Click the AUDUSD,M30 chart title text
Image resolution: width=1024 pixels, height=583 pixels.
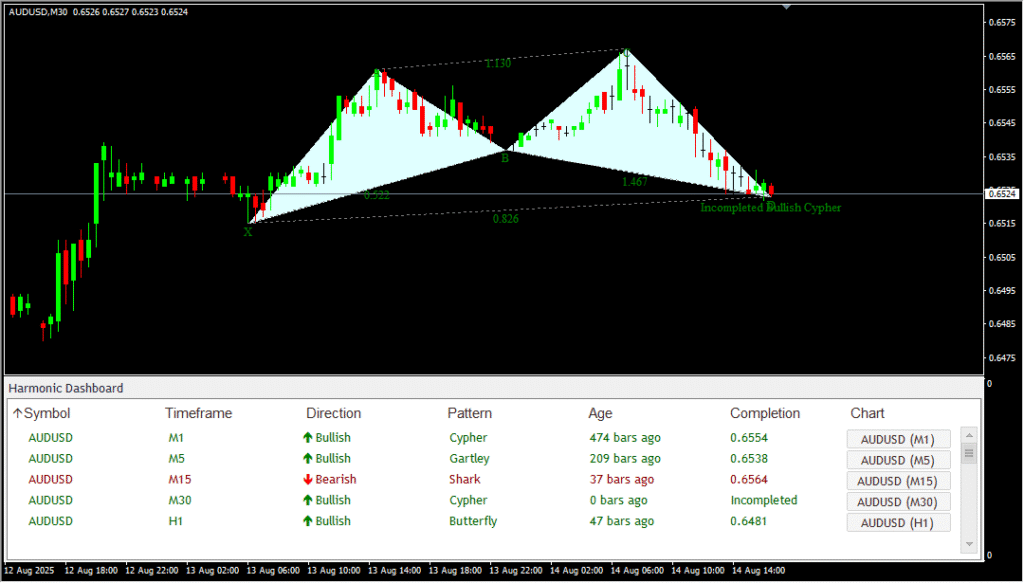click(39, 12)
